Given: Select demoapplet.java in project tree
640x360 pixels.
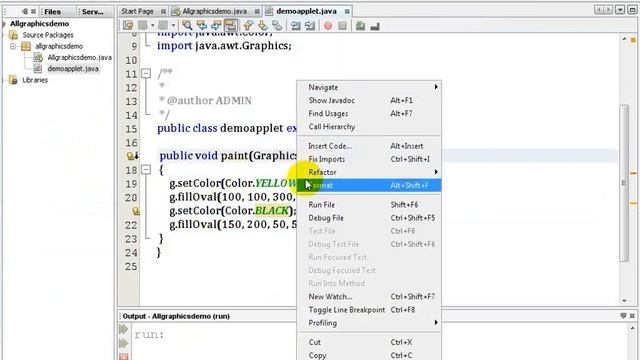Looking at the screenshot, I should tap(73, 69).
